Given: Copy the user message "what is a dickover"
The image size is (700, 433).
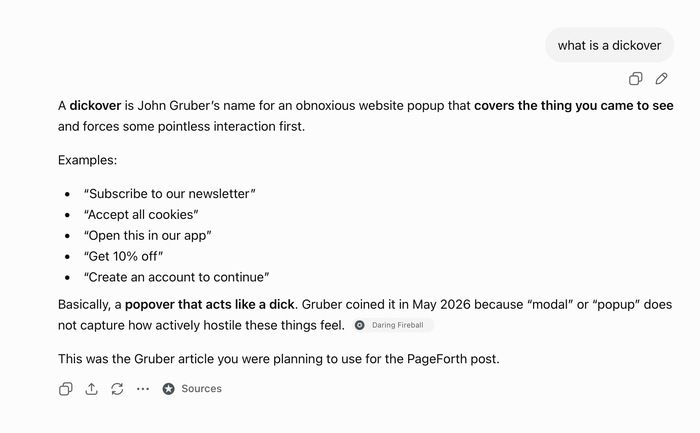Looking at the screenshot, I should point(635,79).
